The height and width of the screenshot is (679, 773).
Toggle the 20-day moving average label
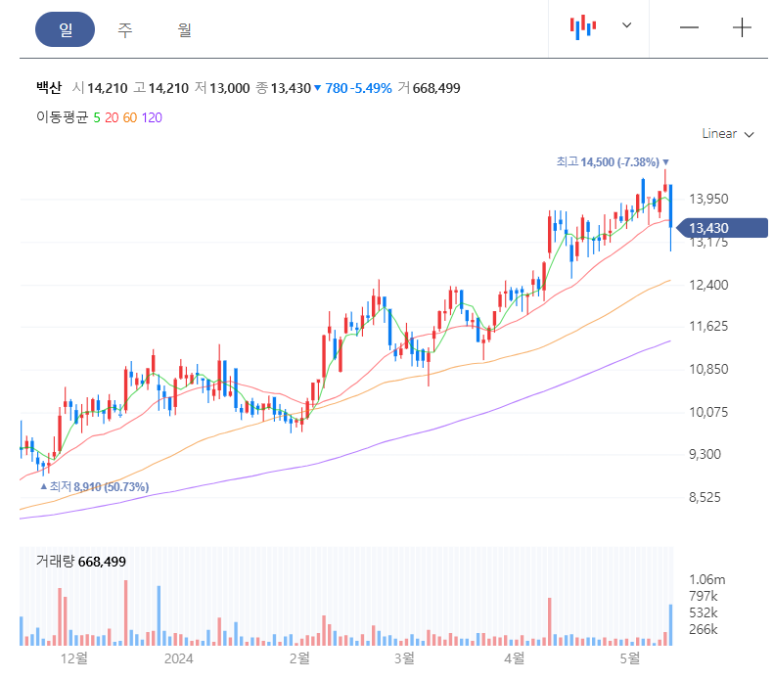tap(111, 117)
